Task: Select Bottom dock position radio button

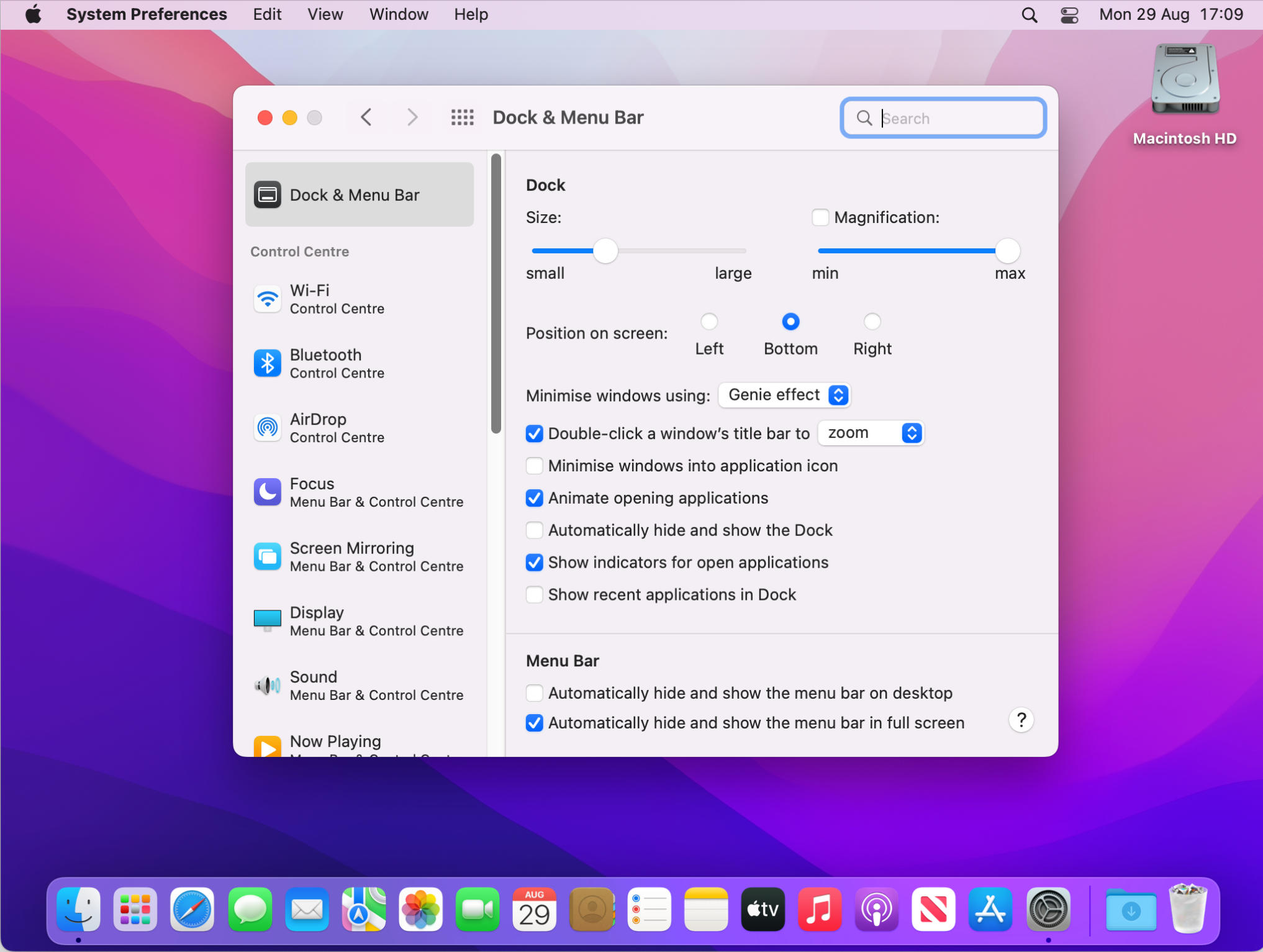Action: pyautogui.click(x=790, y=322)
